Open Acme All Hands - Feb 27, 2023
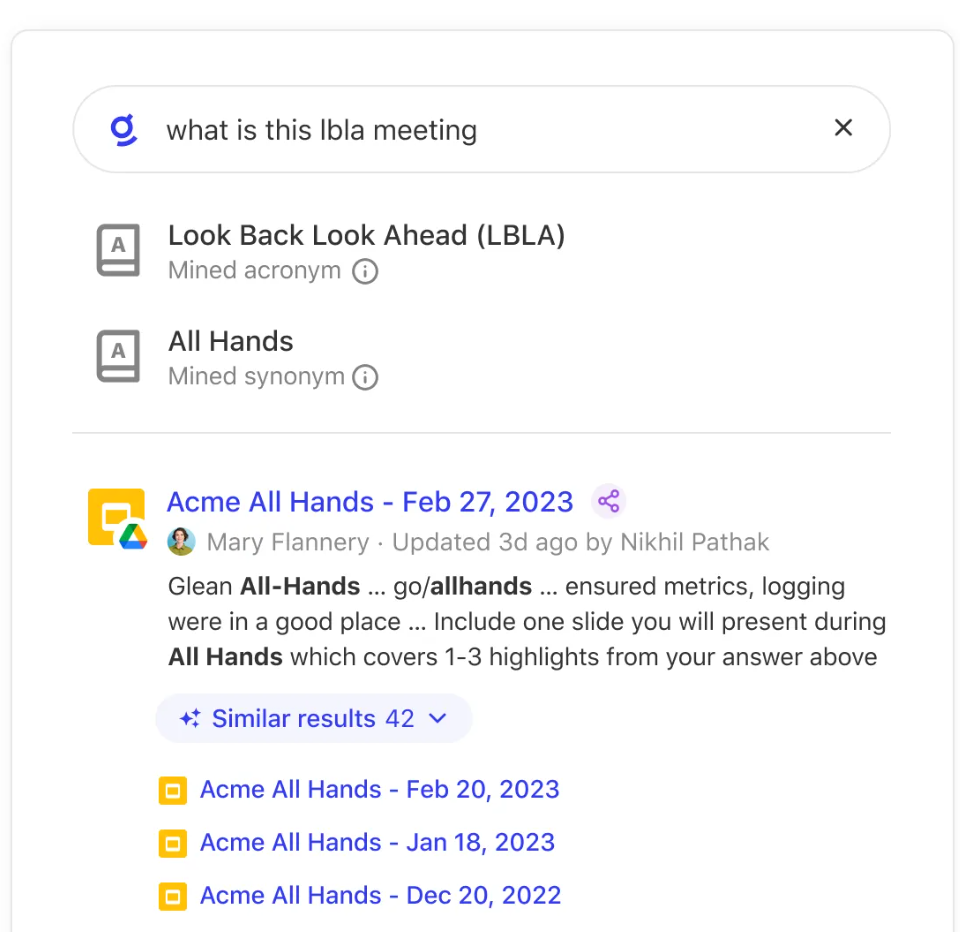The width and height of the screenshot is (960, 932). coord(370,502)
